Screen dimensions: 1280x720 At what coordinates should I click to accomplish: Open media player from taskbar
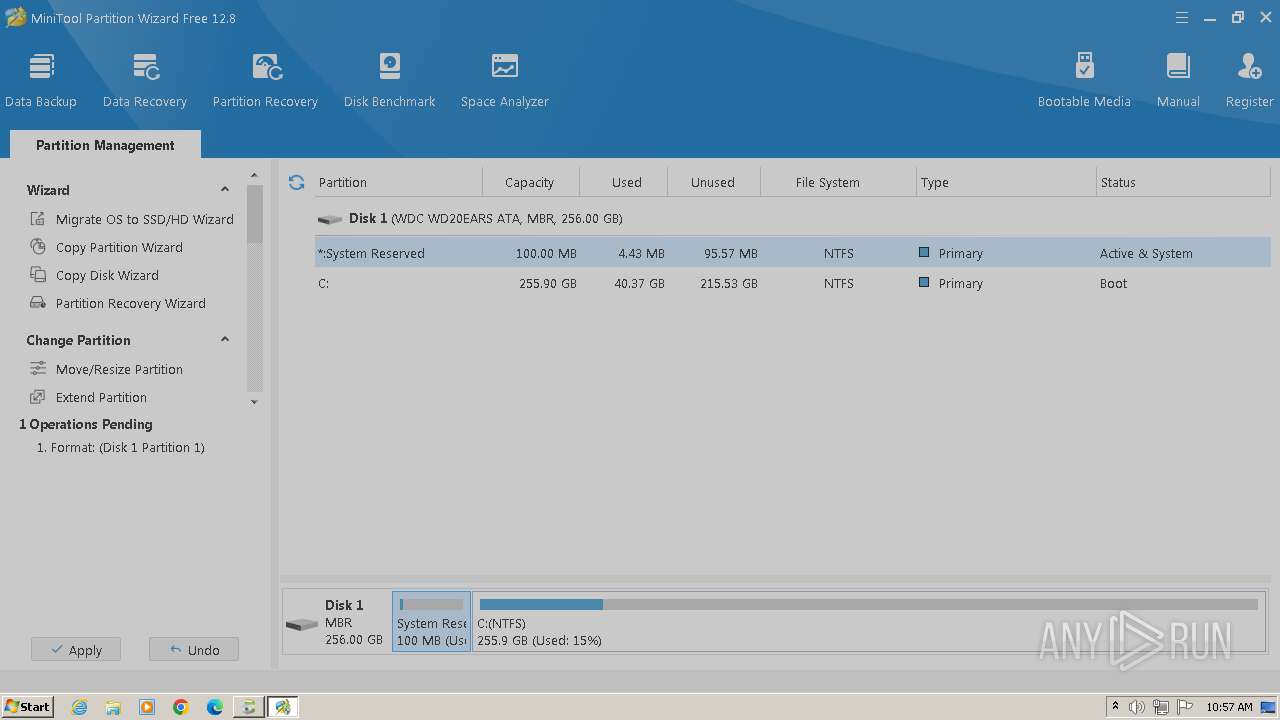click(147, 707)
